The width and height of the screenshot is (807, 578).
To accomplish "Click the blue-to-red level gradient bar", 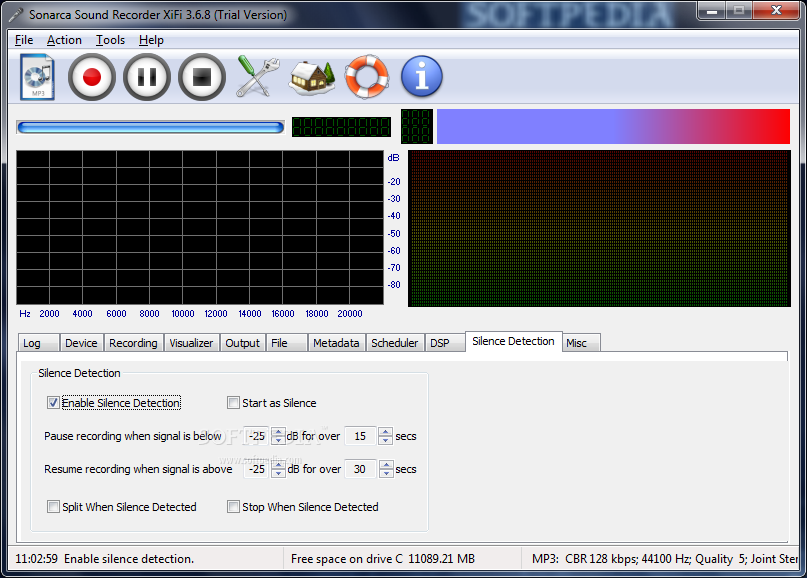I will pyautogui.click(x=613, y=126).
